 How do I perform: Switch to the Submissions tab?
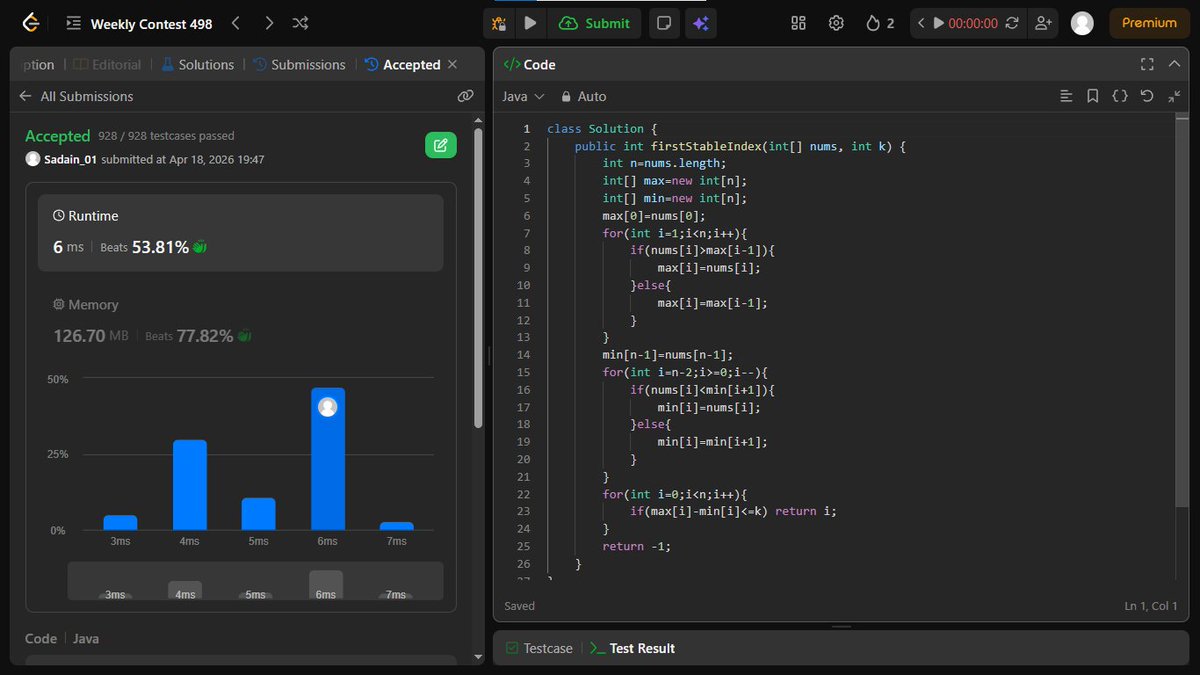(x=299, y=64)
